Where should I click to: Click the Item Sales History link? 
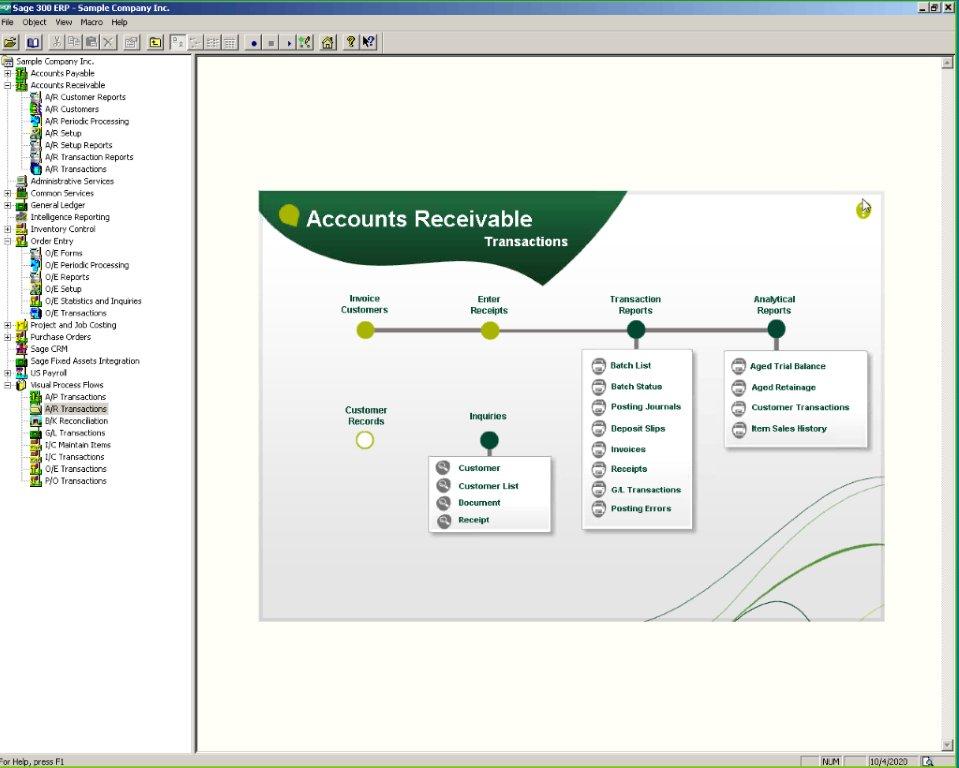tap(788, 429)
